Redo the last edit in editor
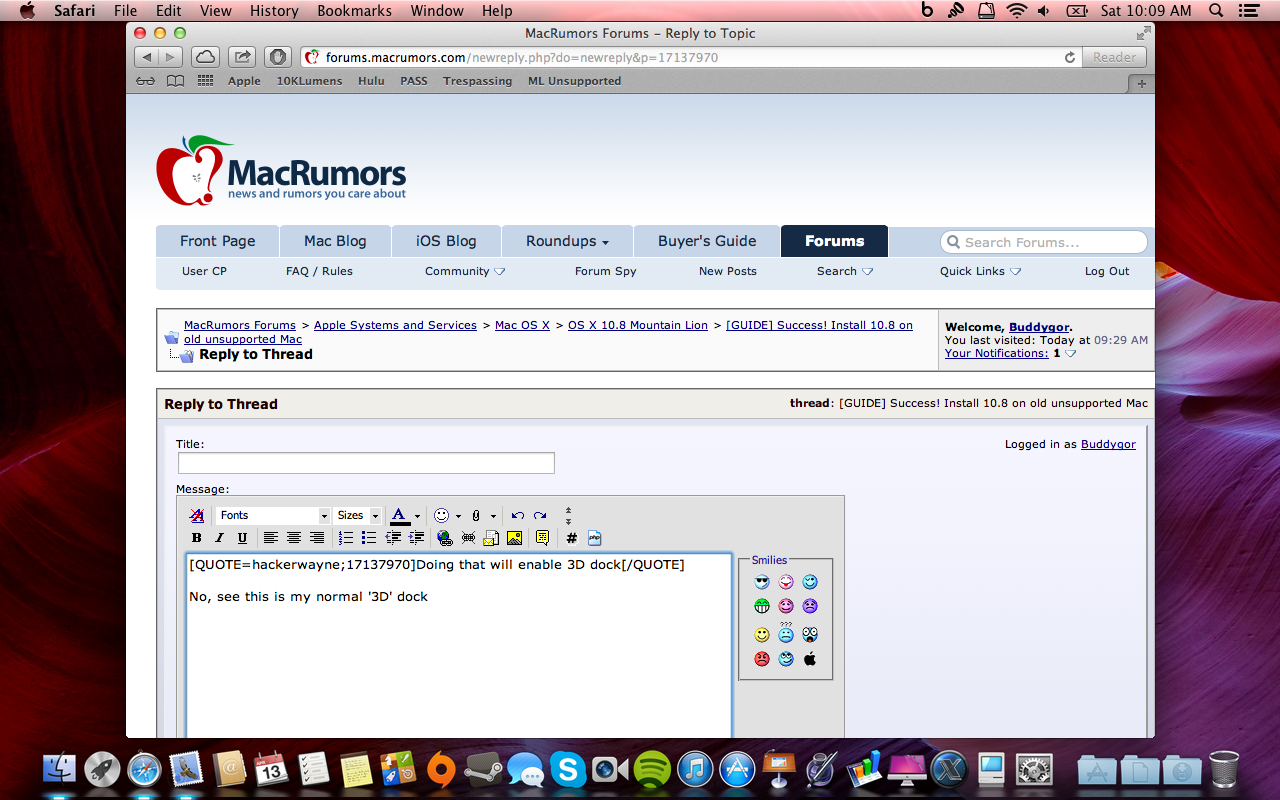1280x800 pixels. [x=540, y=515]
